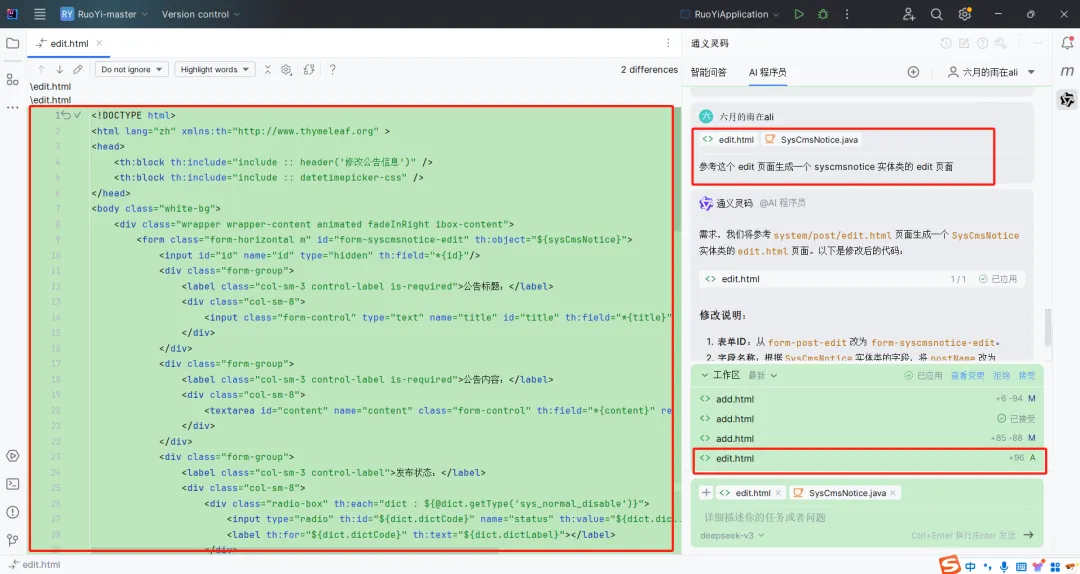Screen dimensions: 1080x574
Task: Open diff viewer settings gear
Action: coord(287,70)
